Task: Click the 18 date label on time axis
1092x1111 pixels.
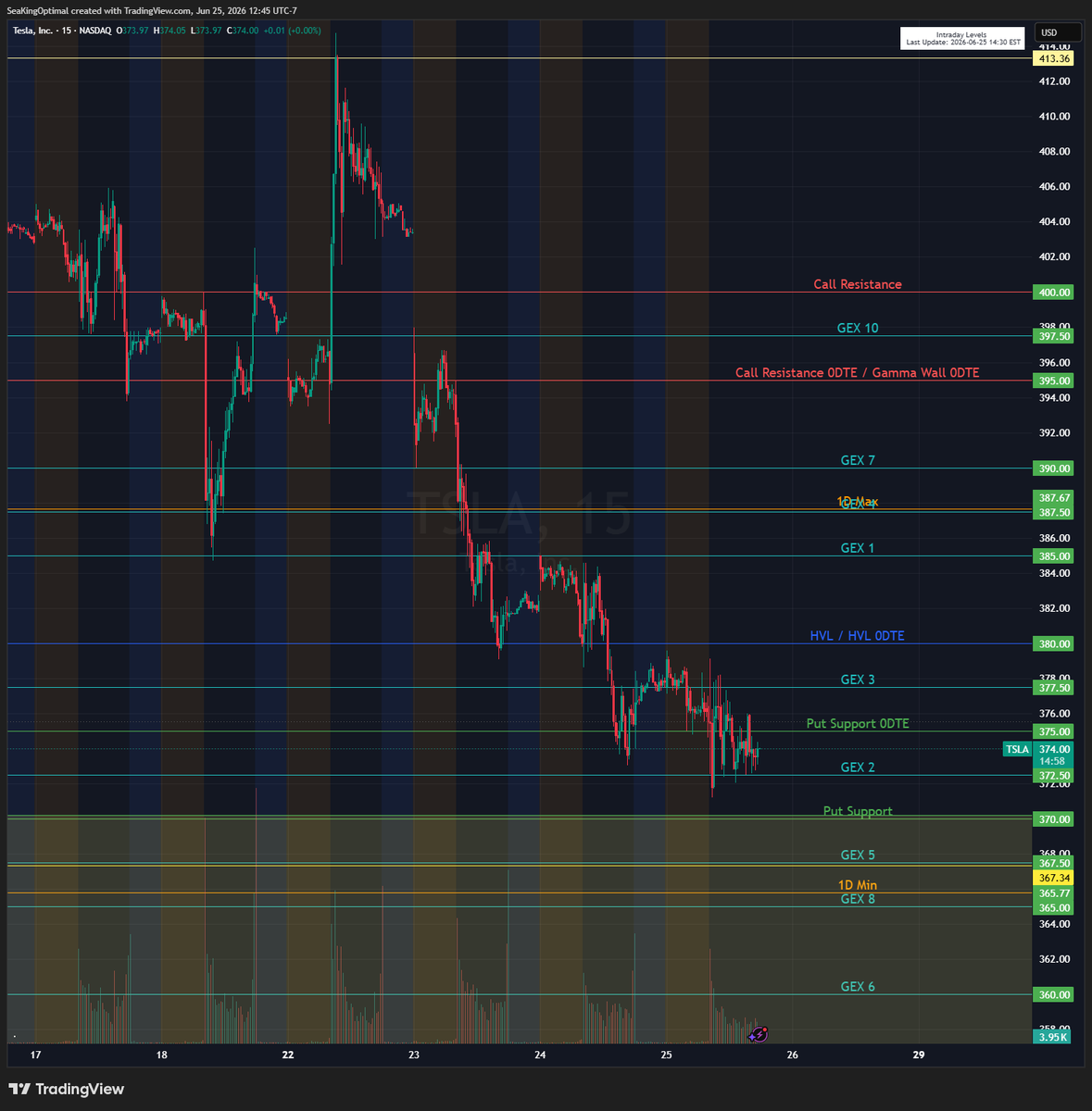Action: point(162,1055)
